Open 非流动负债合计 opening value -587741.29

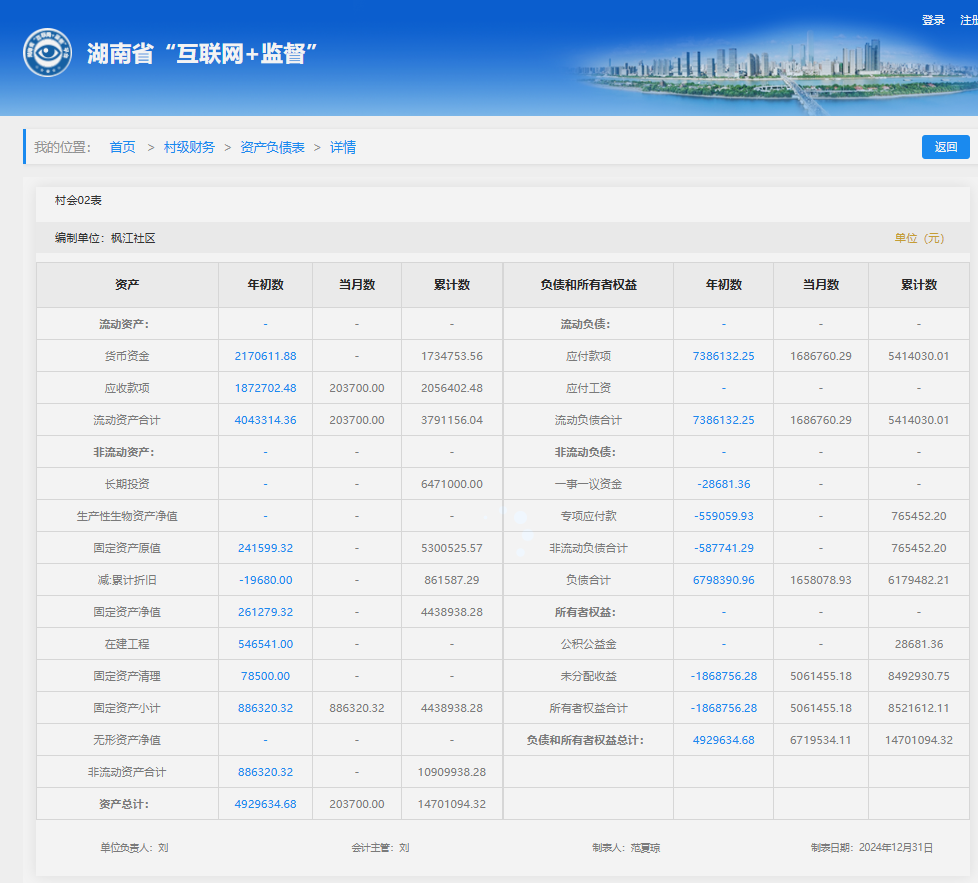724,548
